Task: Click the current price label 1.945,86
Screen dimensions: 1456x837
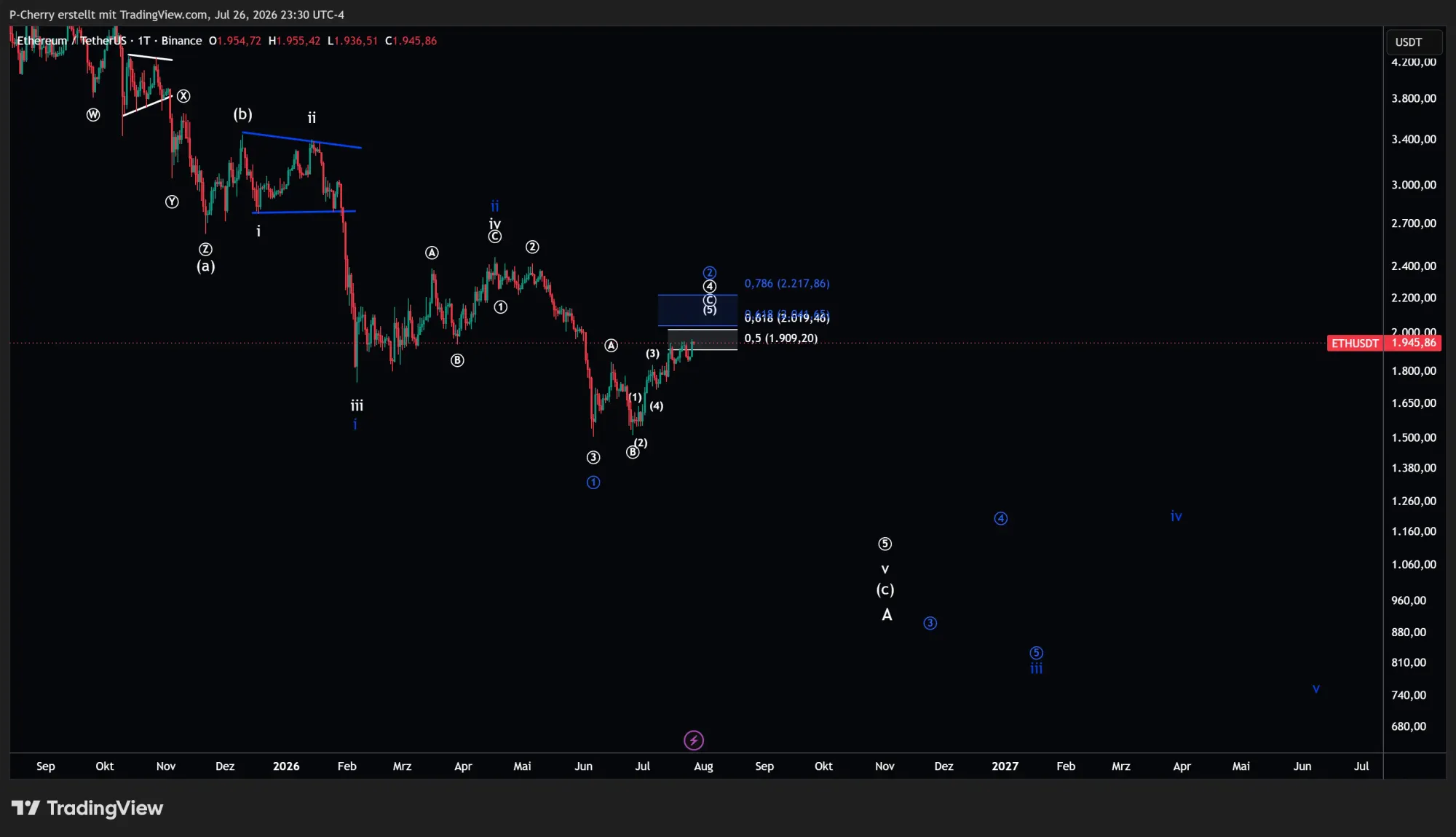Action: click(1414, 343)
